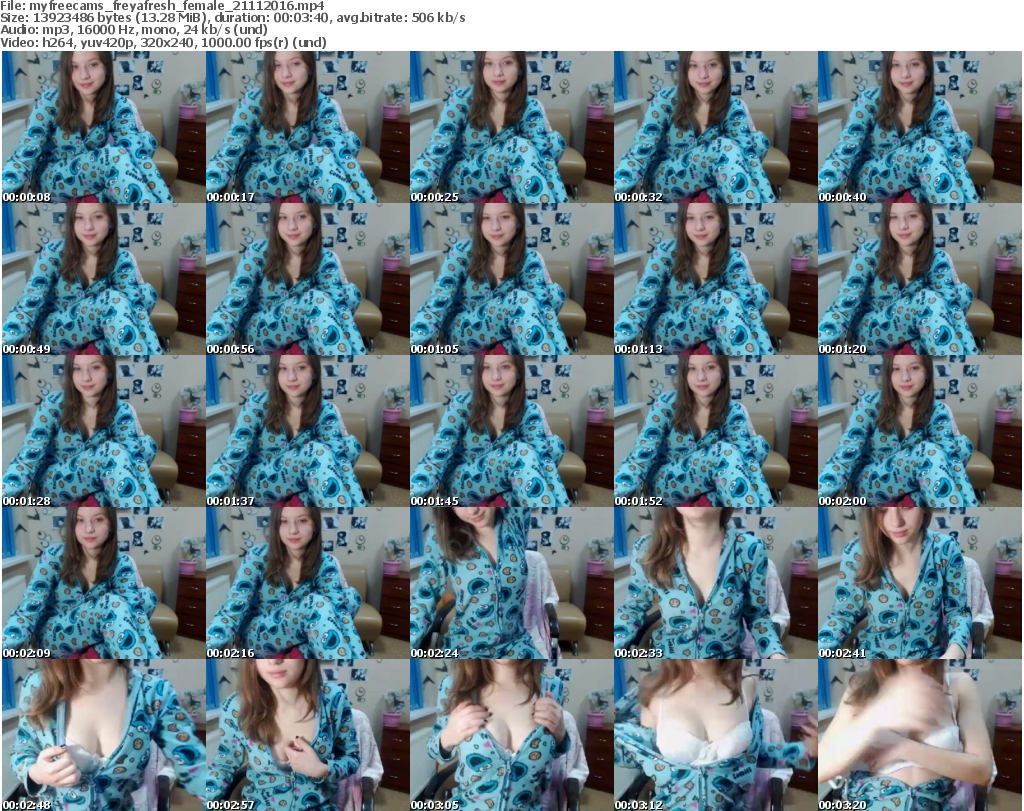Click the 00:02:41 timestamp label
The image size is (1024, 811).
pyautogui.click(x=843, y=653)
